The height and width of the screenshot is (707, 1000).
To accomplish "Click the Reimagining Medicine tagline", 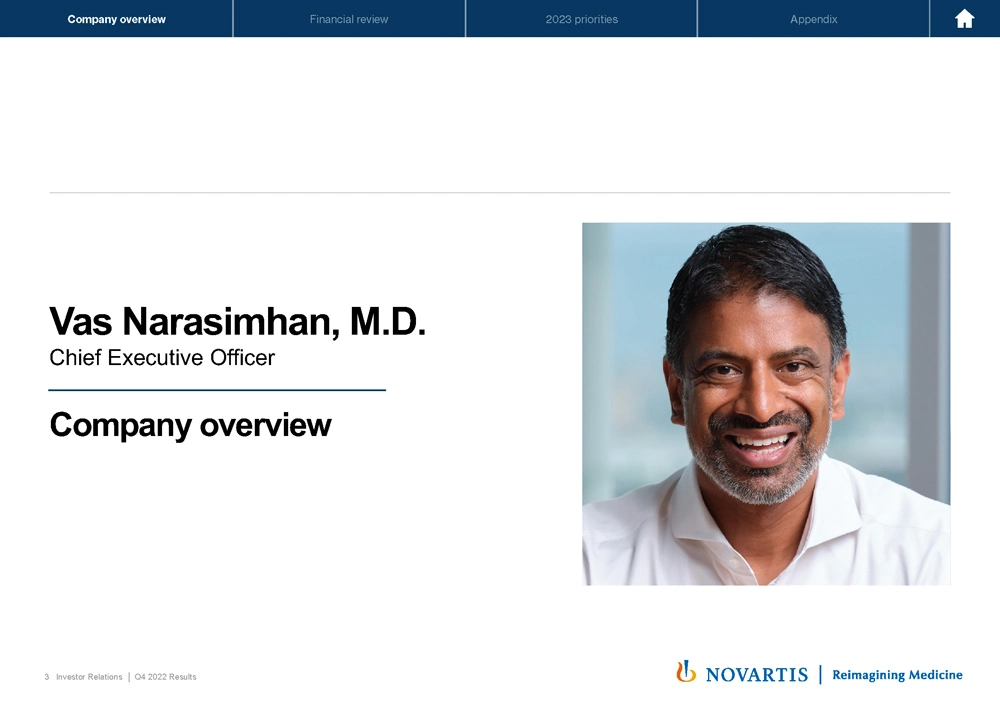I will coord(897,675).
